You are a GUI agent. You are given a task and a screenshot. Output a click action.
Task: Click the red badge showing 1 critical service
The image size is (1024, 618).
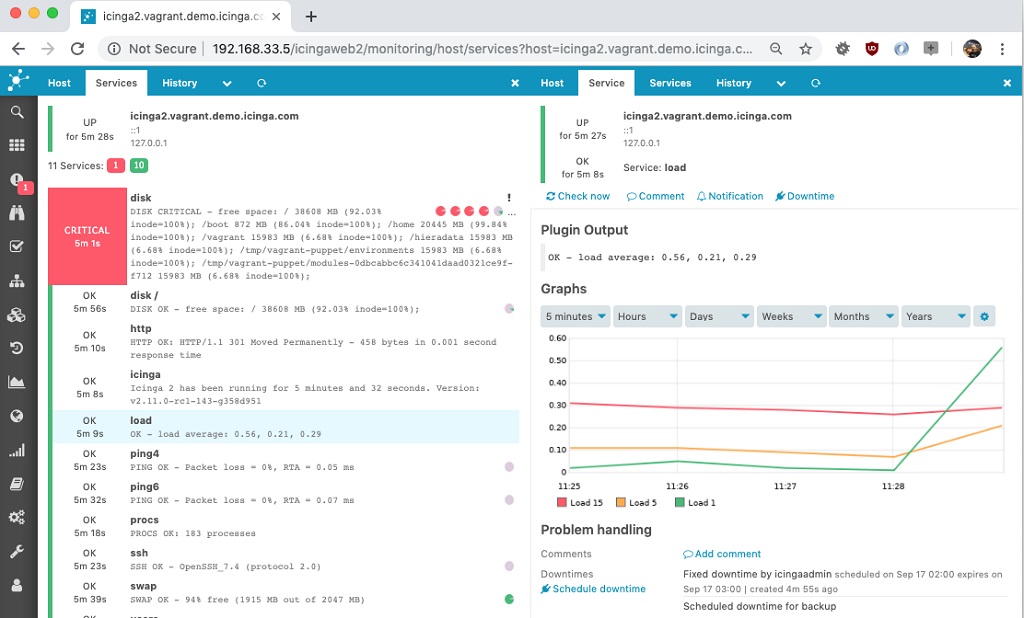click(116, 165)
